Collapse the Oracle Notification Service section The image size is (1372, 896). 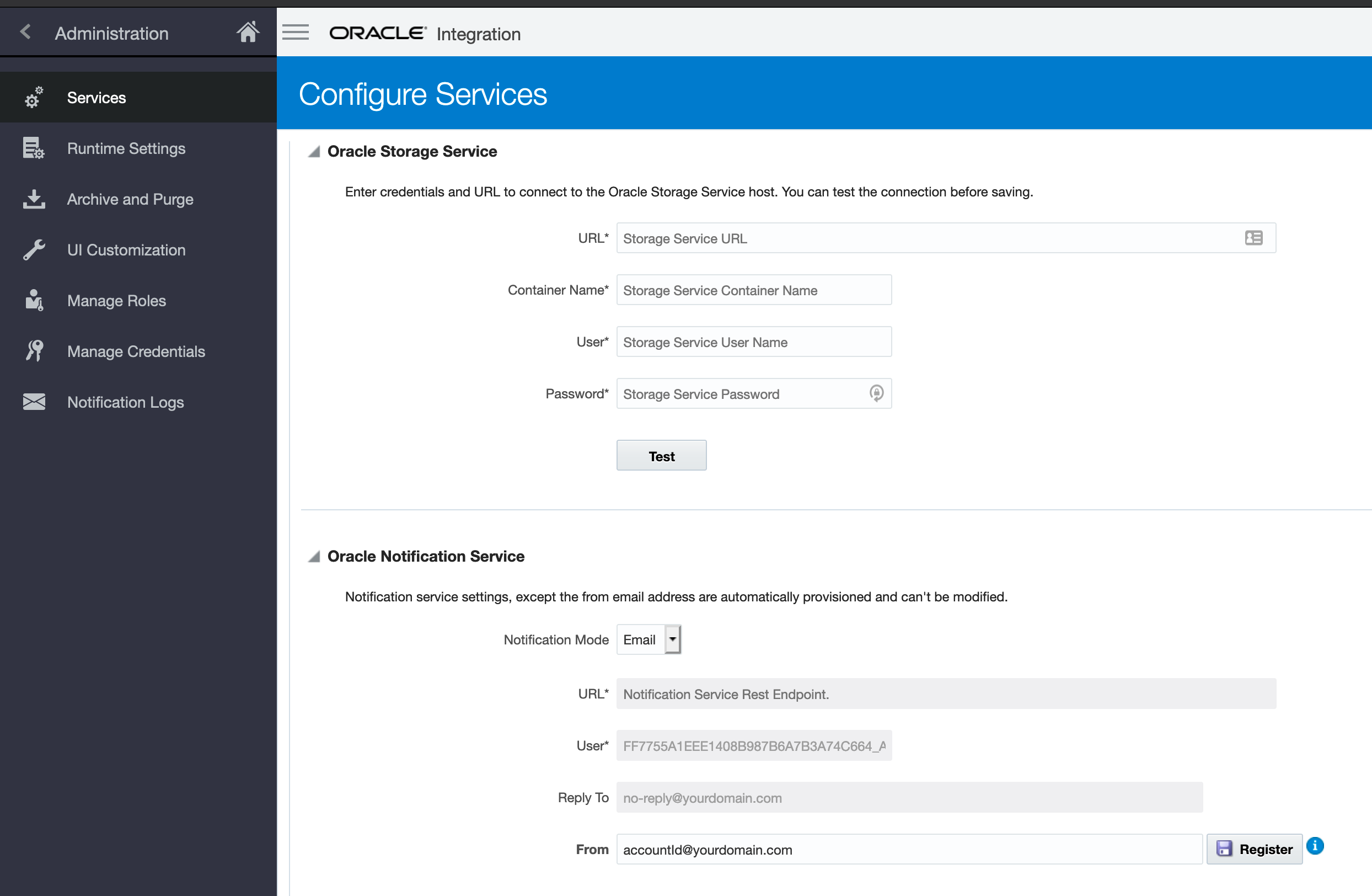[x=314, y=557]
